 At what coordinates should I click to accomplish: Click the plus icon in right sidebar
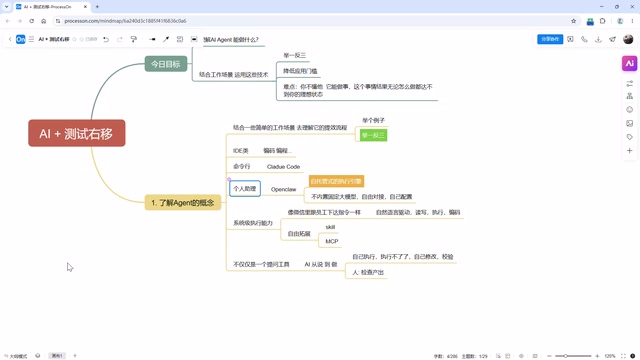[x=629, y=151]
